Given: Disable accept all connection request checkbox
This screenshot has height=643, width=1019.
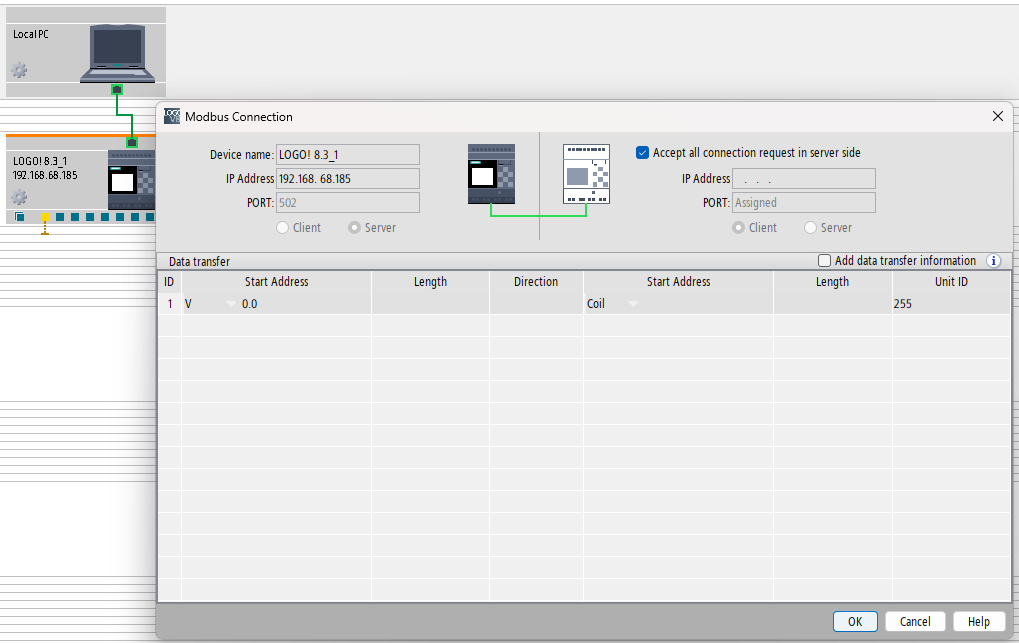Looking at the screenshot, I should [643, 153].
